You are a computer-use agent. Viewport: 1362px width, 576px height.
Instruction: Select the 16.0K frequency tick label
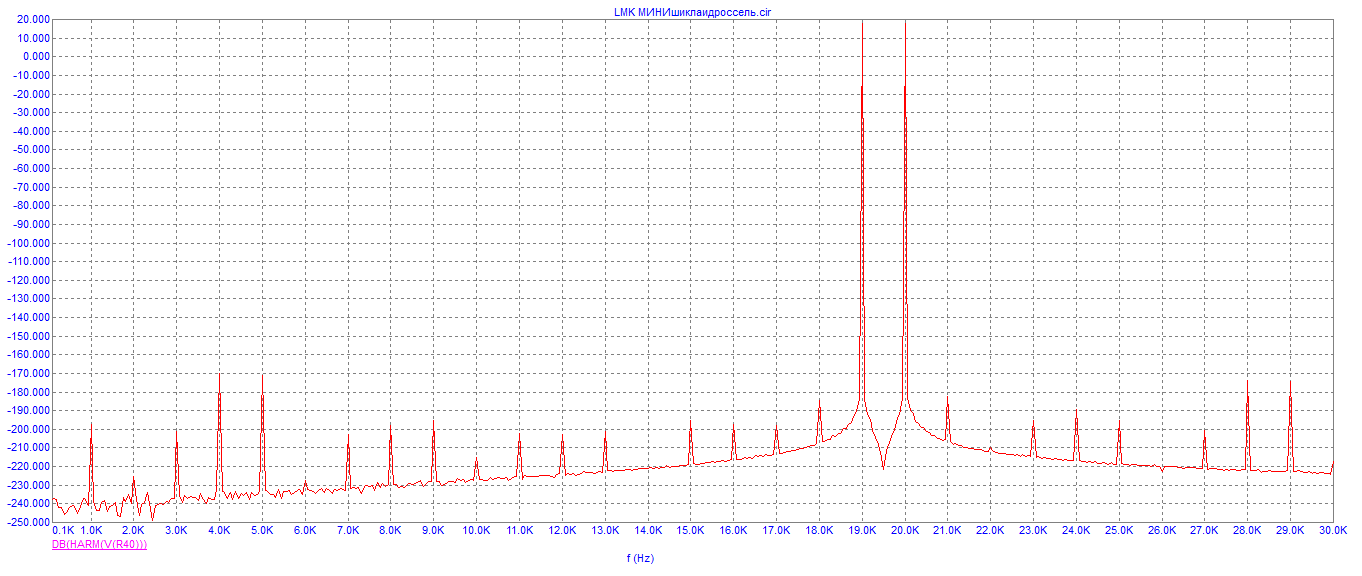tap(733, 530)
